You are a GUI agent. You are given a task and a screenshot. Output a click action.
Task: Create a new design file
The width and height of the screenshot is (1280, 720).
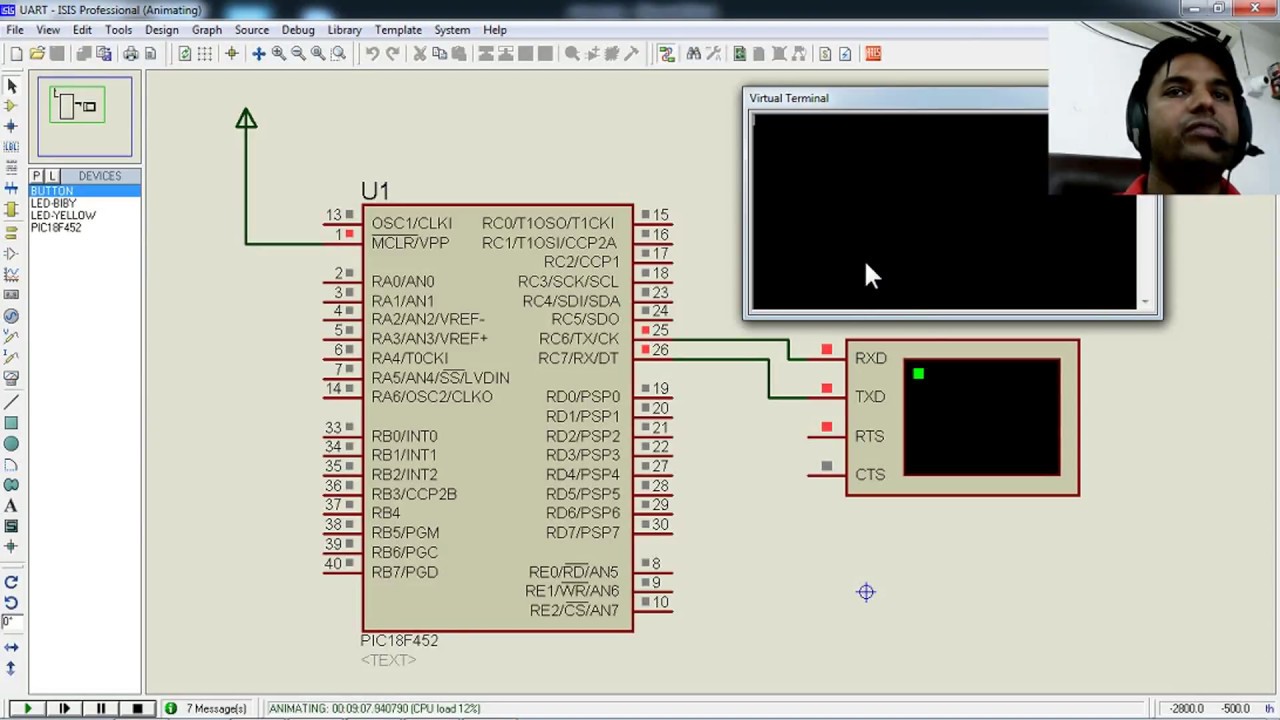tap(16, 53)
